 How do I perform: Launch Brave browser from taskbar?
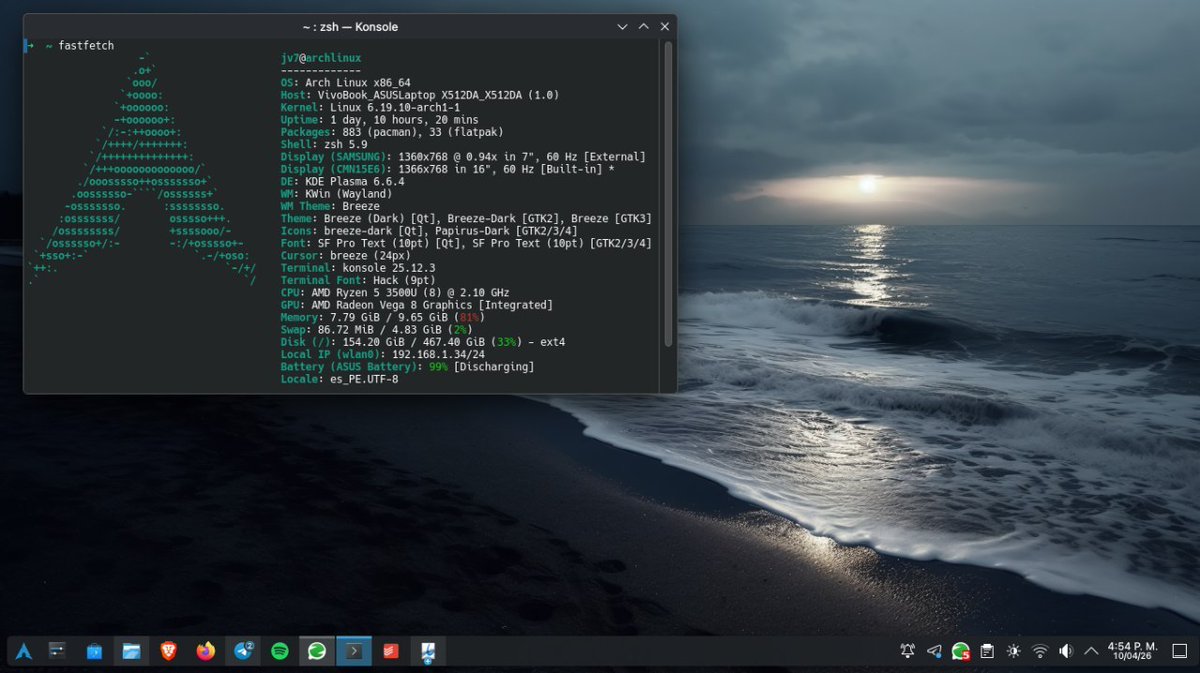pyautogui.click(x=168, y=651)
